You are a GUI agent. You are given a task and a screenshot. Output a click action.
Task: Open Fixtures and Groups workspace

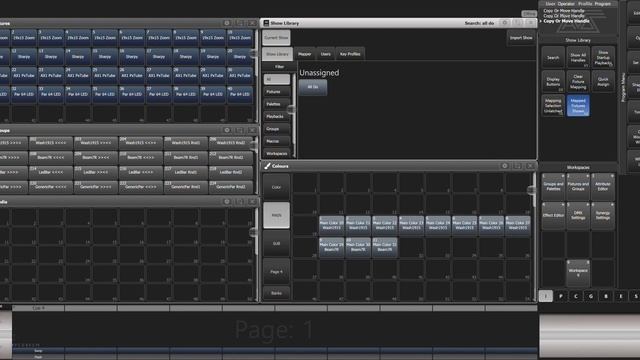coord(578,187)
